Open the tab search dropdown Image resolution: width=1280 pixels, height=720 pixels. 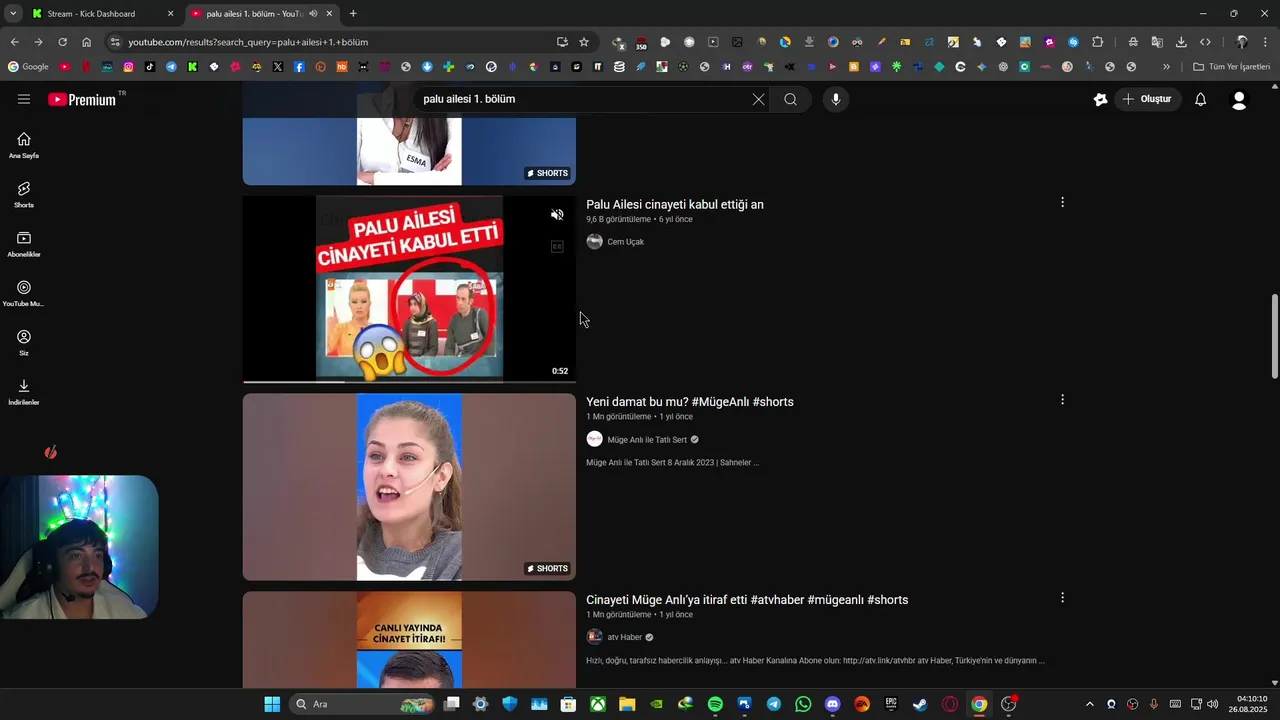coord(12,14)
